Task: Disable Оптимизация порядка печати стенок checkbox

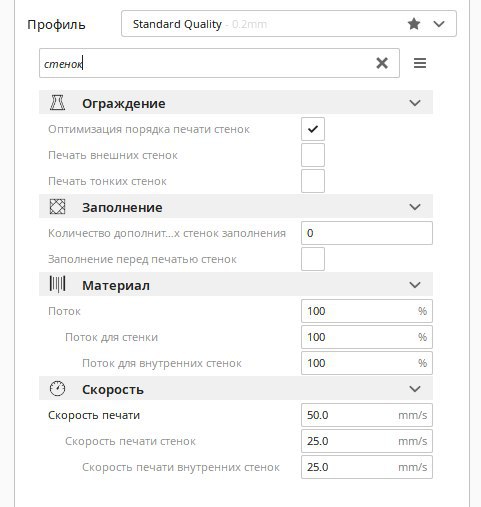Action: (313, 129)
